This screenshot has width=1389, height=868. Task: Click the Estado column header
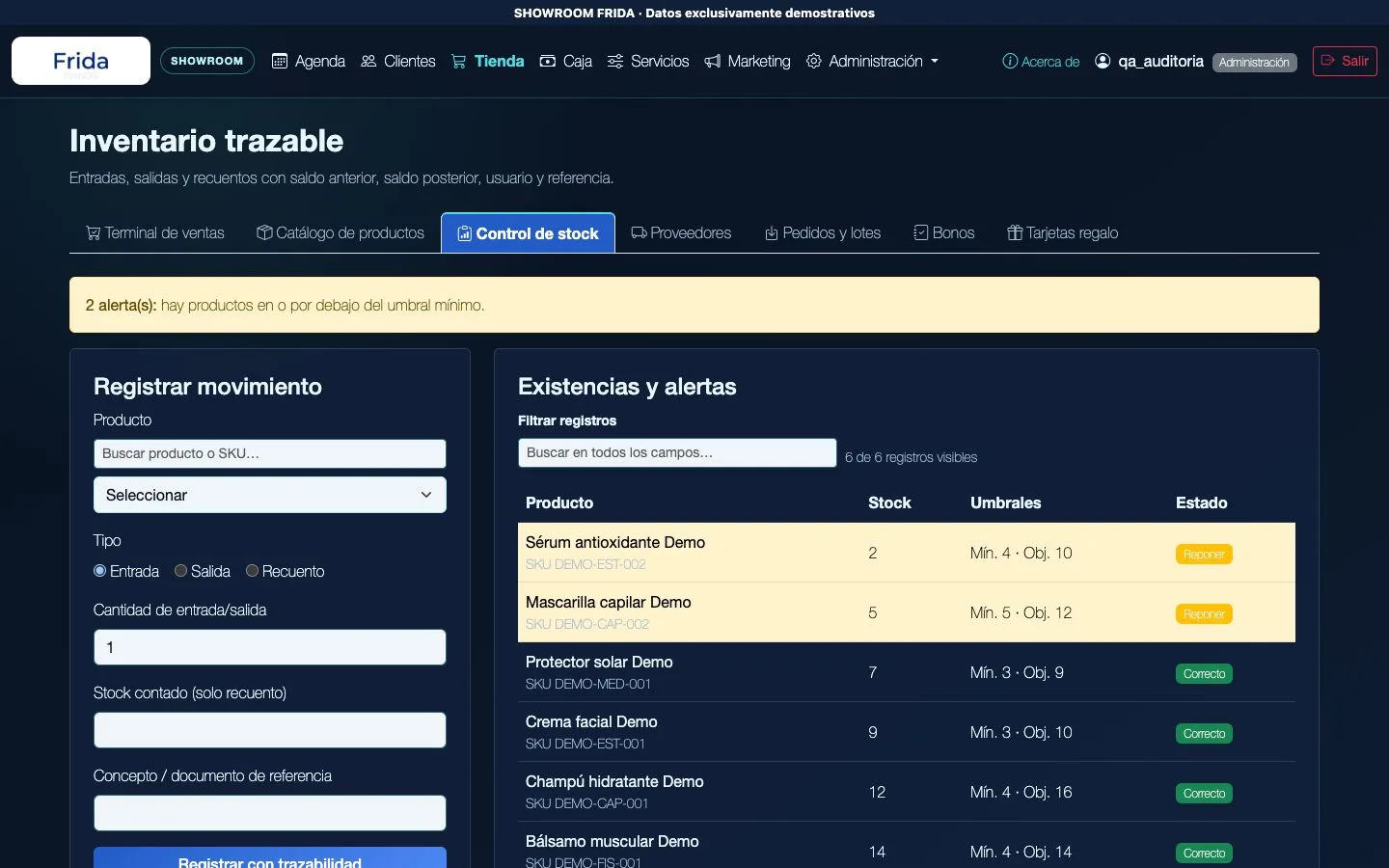click(x=1201, y=502)
